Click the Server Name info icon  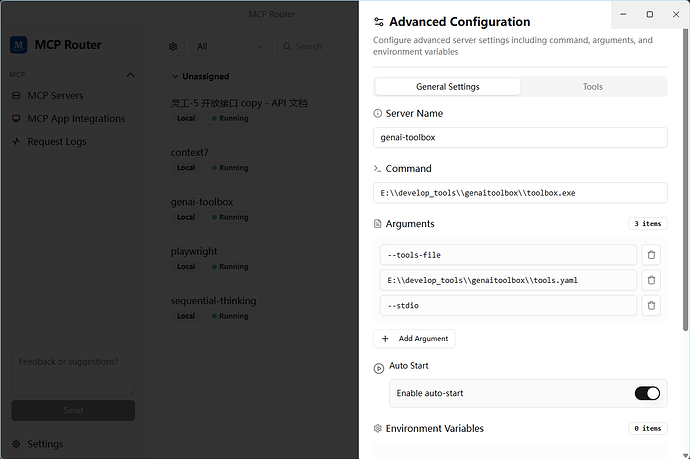[x=378, y=114]
